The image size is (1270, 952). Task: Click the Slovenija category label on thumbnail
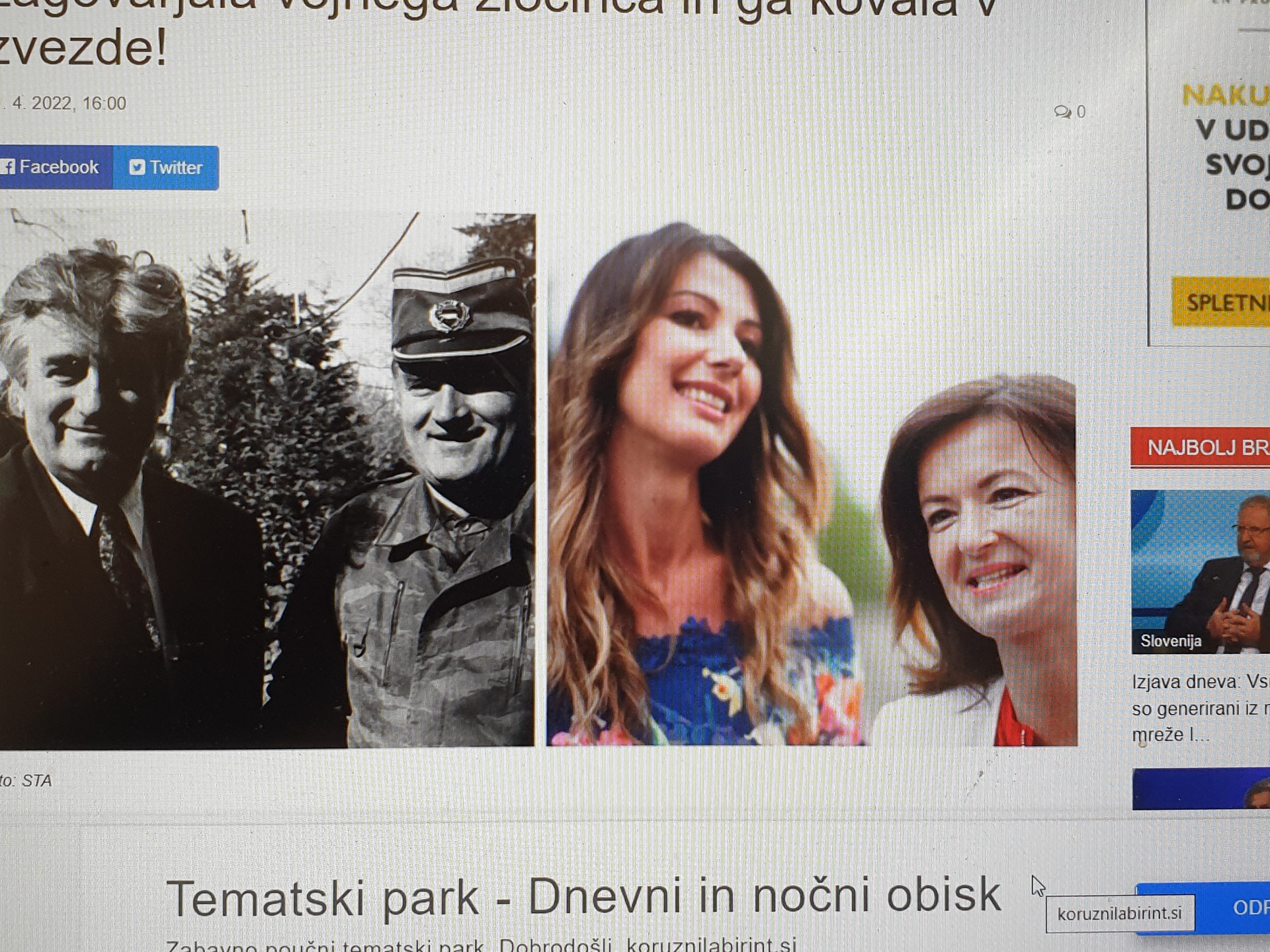tap(1170, 641)
